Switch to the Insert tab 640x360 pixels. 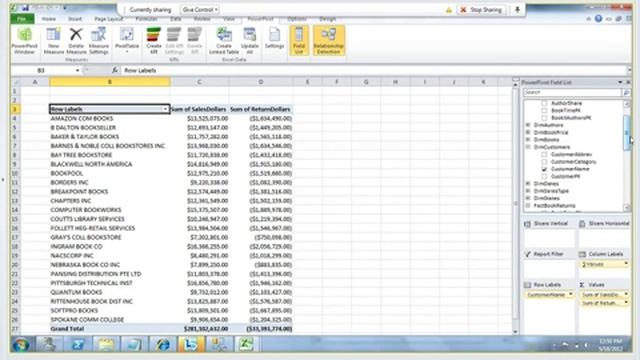coord(75,19)
